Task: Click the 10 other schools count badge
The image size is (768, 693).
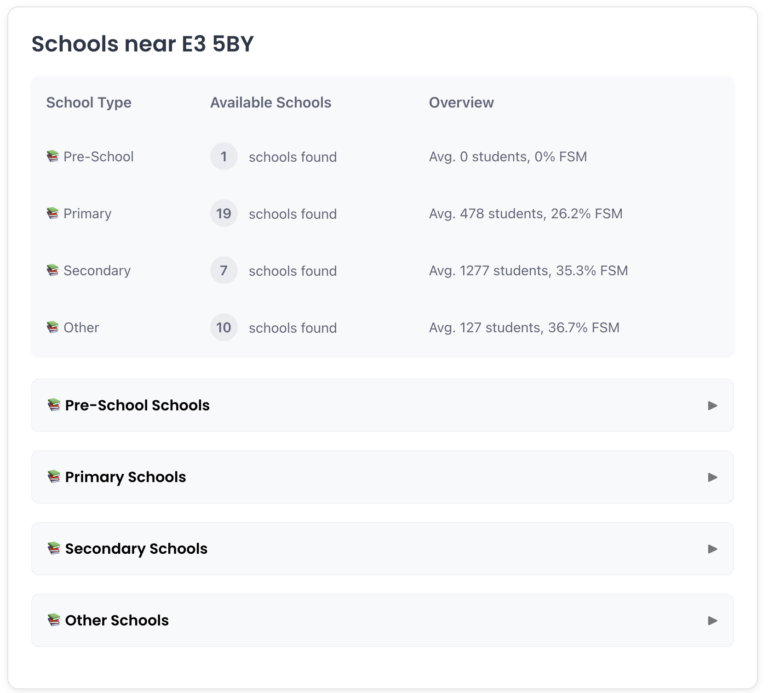Action: click(x=224, y=328)
